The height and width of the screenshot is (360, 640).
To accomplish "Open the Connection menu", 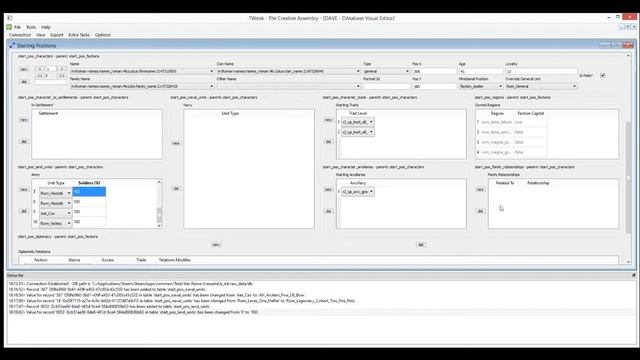I will [20, 35].
